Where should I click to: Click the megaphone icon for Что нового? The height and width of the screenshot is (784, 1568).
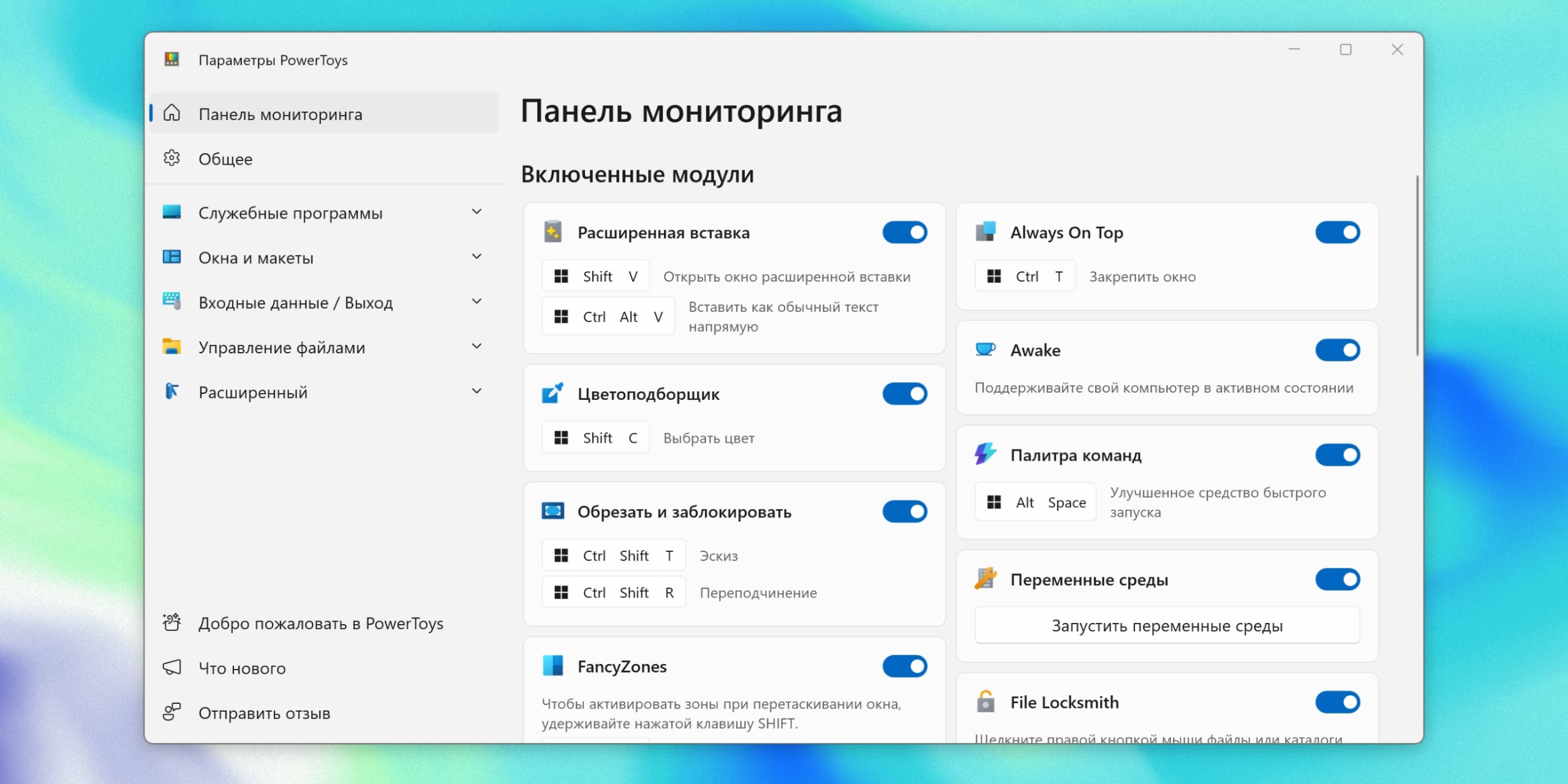pyautogui.click(x=171, y=667)
